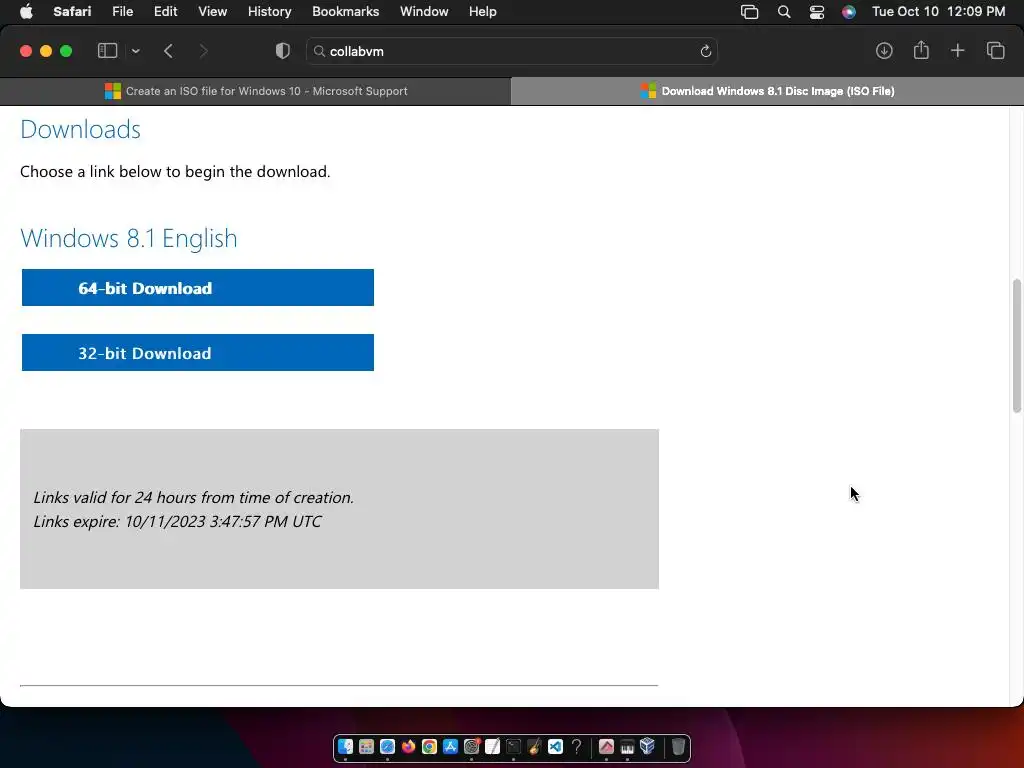Open Safari from the Dock
The height and width of the screenshot is (768, 1024).
[x=387, y=746]
